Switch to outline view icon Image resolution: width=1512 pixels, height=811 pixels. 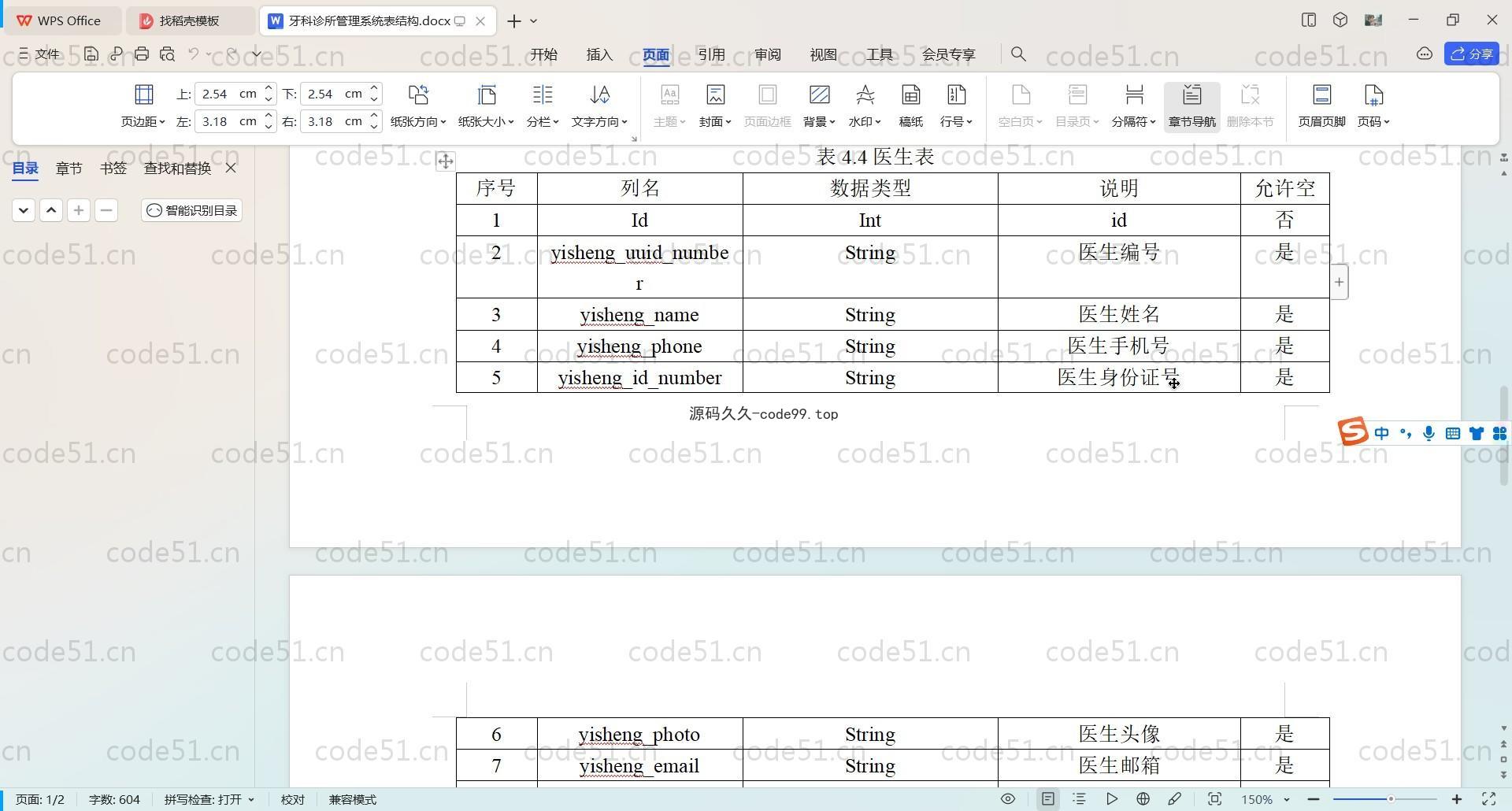pos(1079,799)
